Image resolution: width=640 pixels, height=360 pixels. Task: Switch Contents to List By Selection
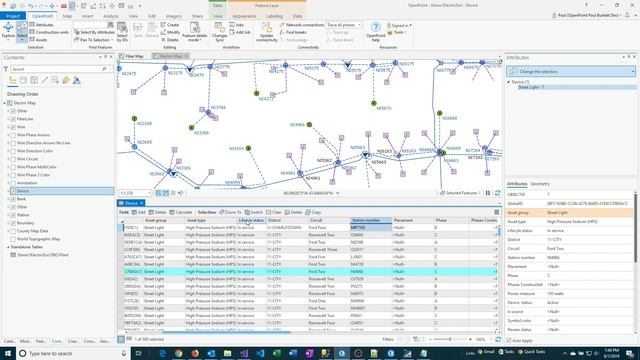[34, 80]
